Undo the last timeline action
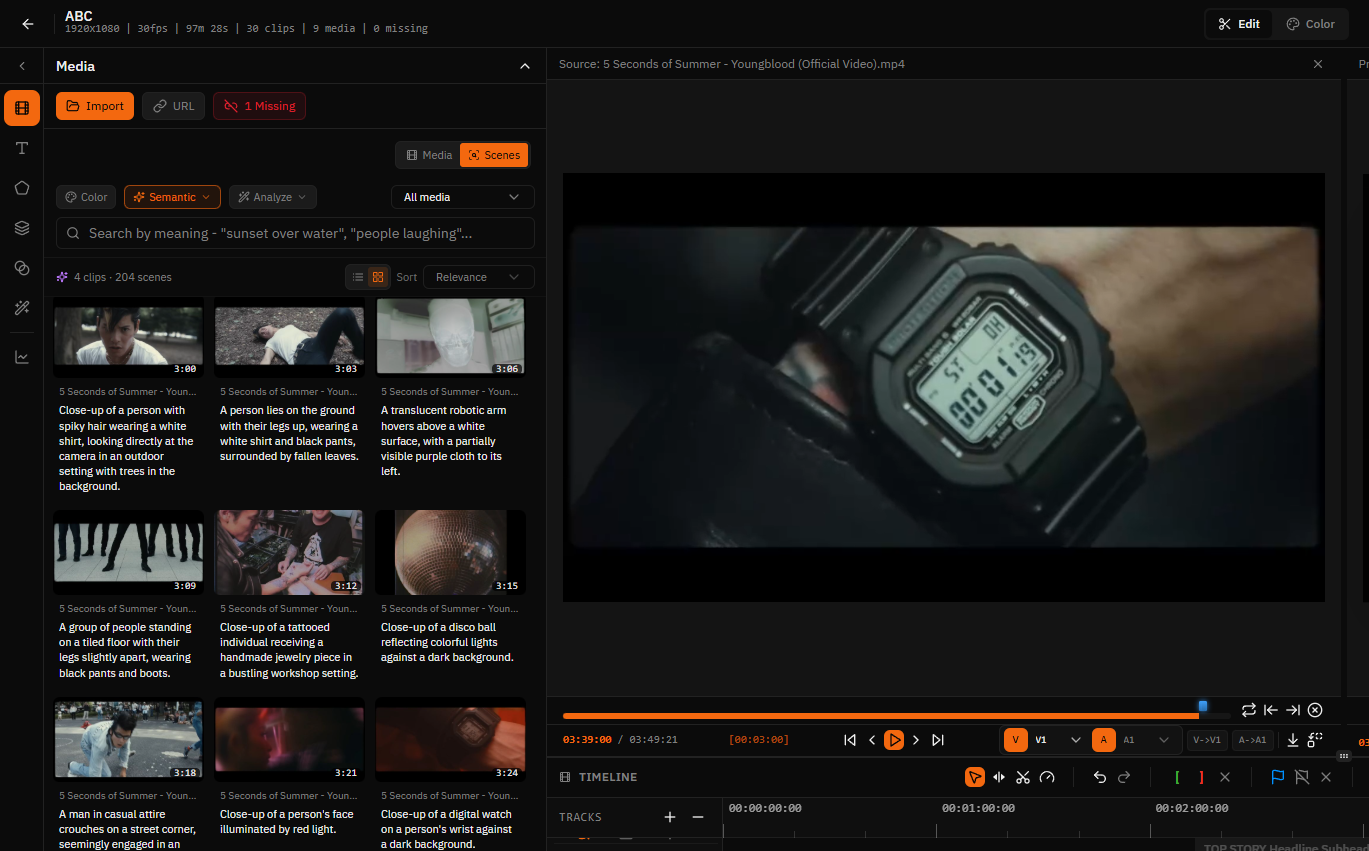The height and width of the screenshot is (851, 1369). [x=1100, y=777]
